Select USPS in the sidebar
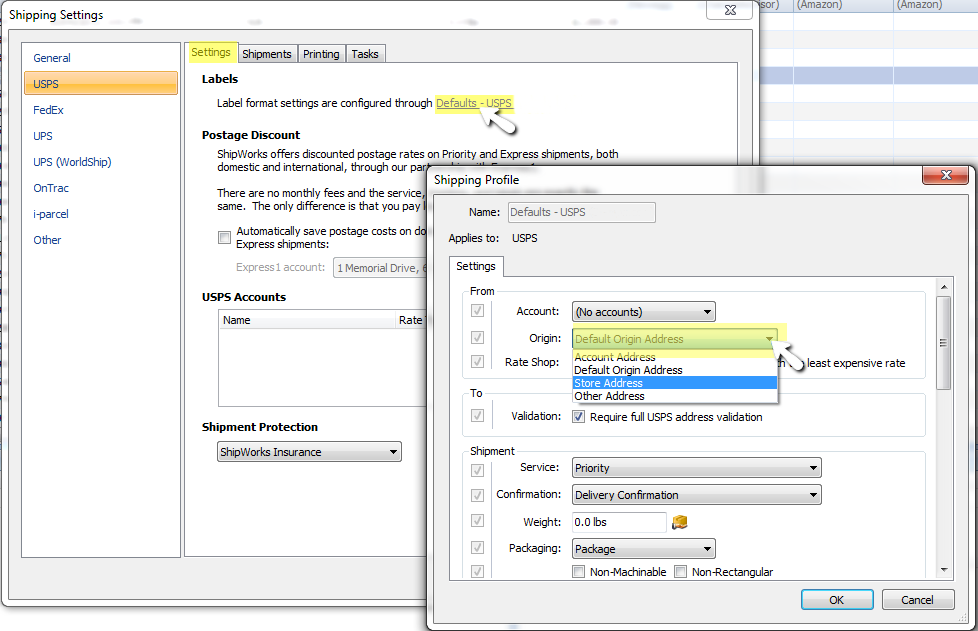Viewport: 978px width, 631px height. 101,84
